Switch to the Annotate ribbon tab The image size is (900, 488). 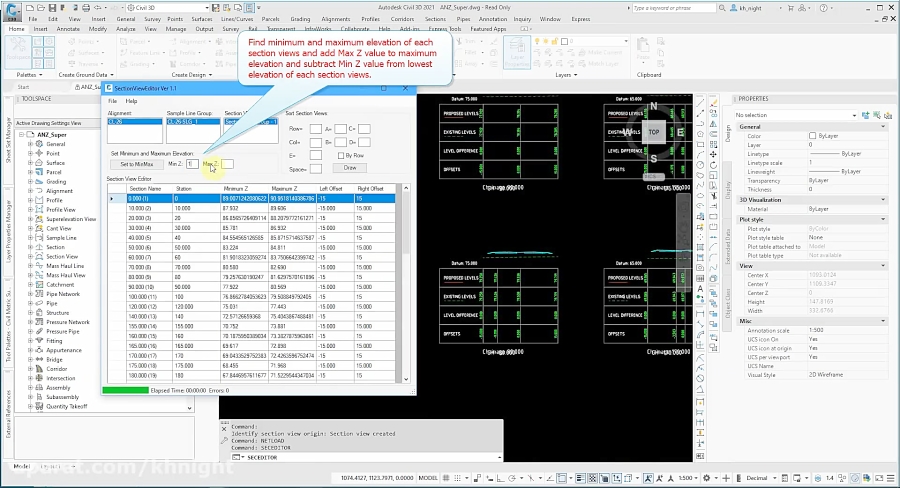pyautogui.click(x=68, y=29)
